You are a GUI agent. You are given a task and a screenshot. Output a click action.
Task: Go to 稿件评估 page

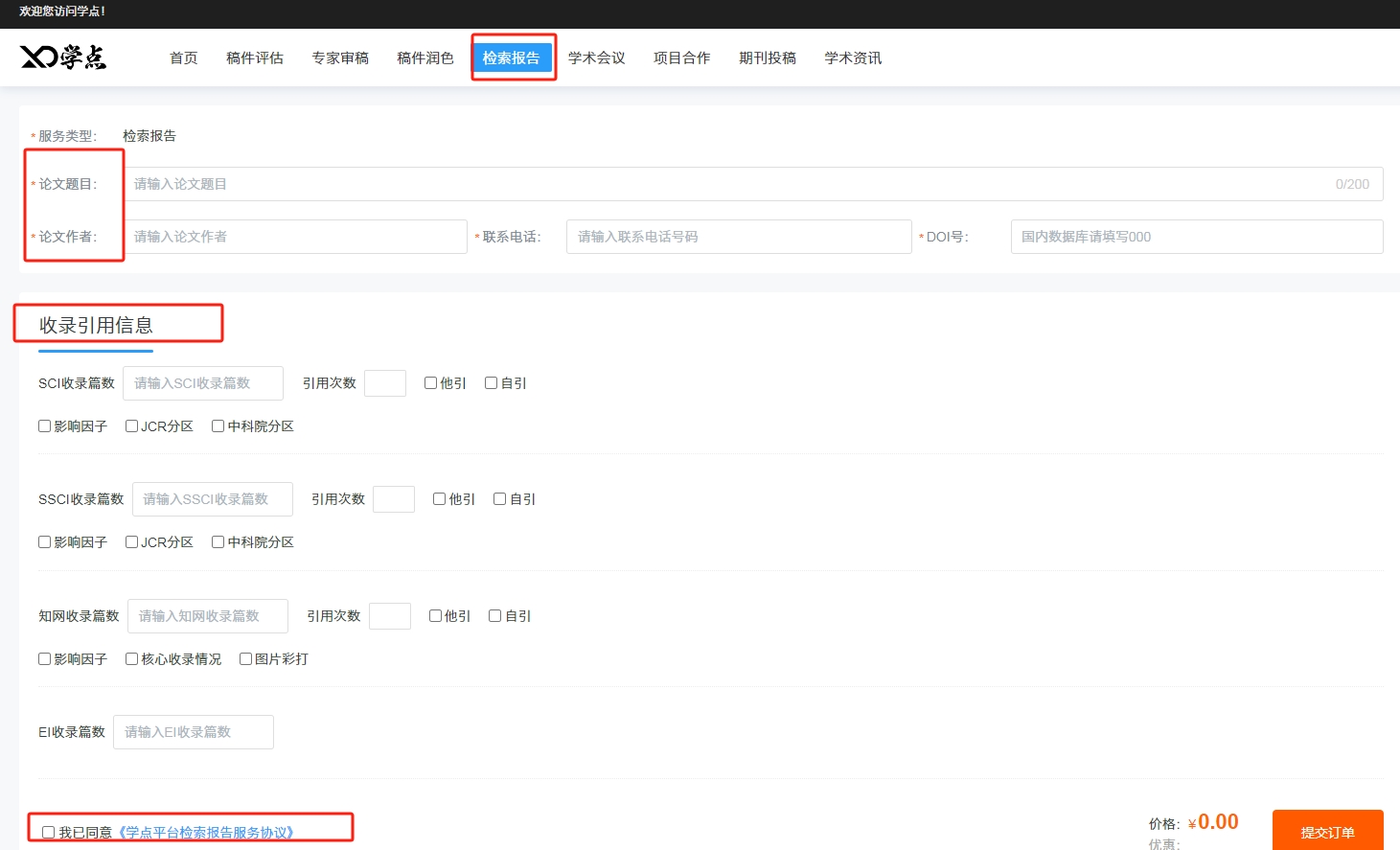coord(255,57)
